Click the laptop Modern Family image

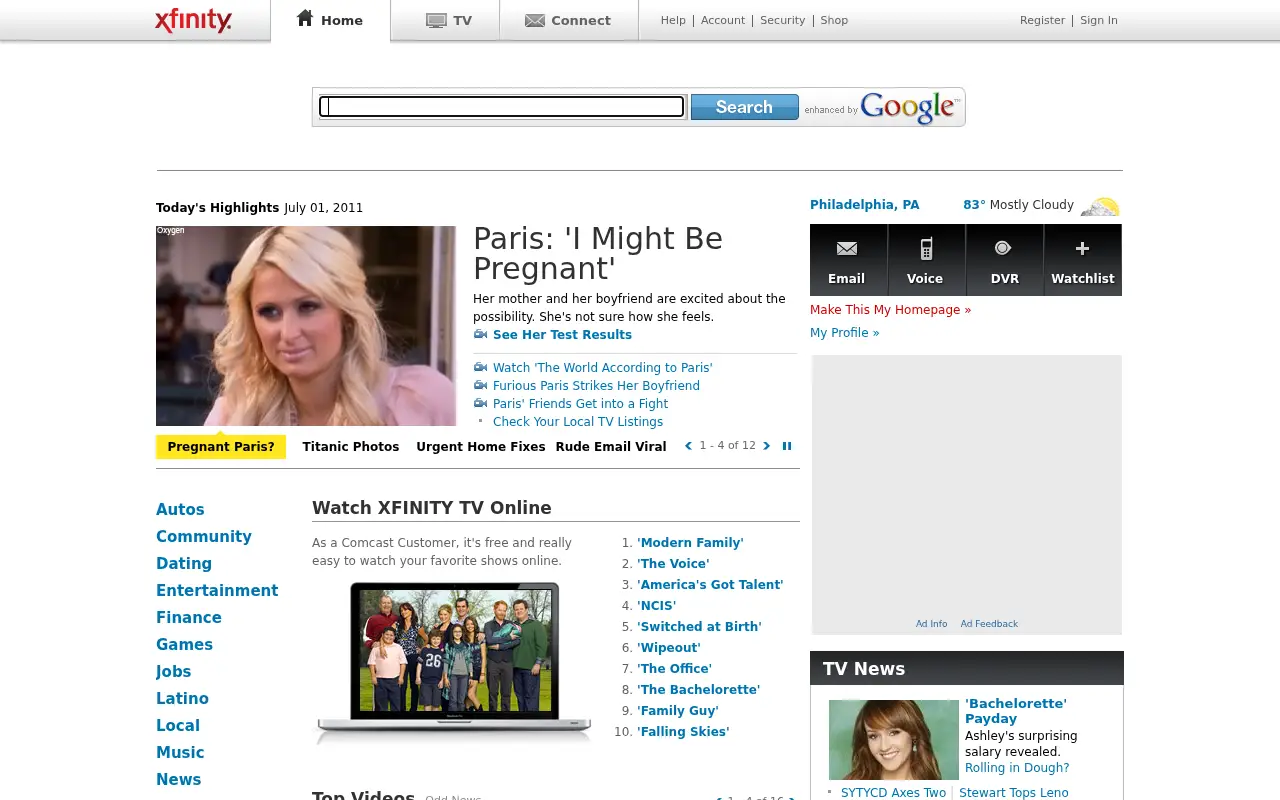click(454, 662)
